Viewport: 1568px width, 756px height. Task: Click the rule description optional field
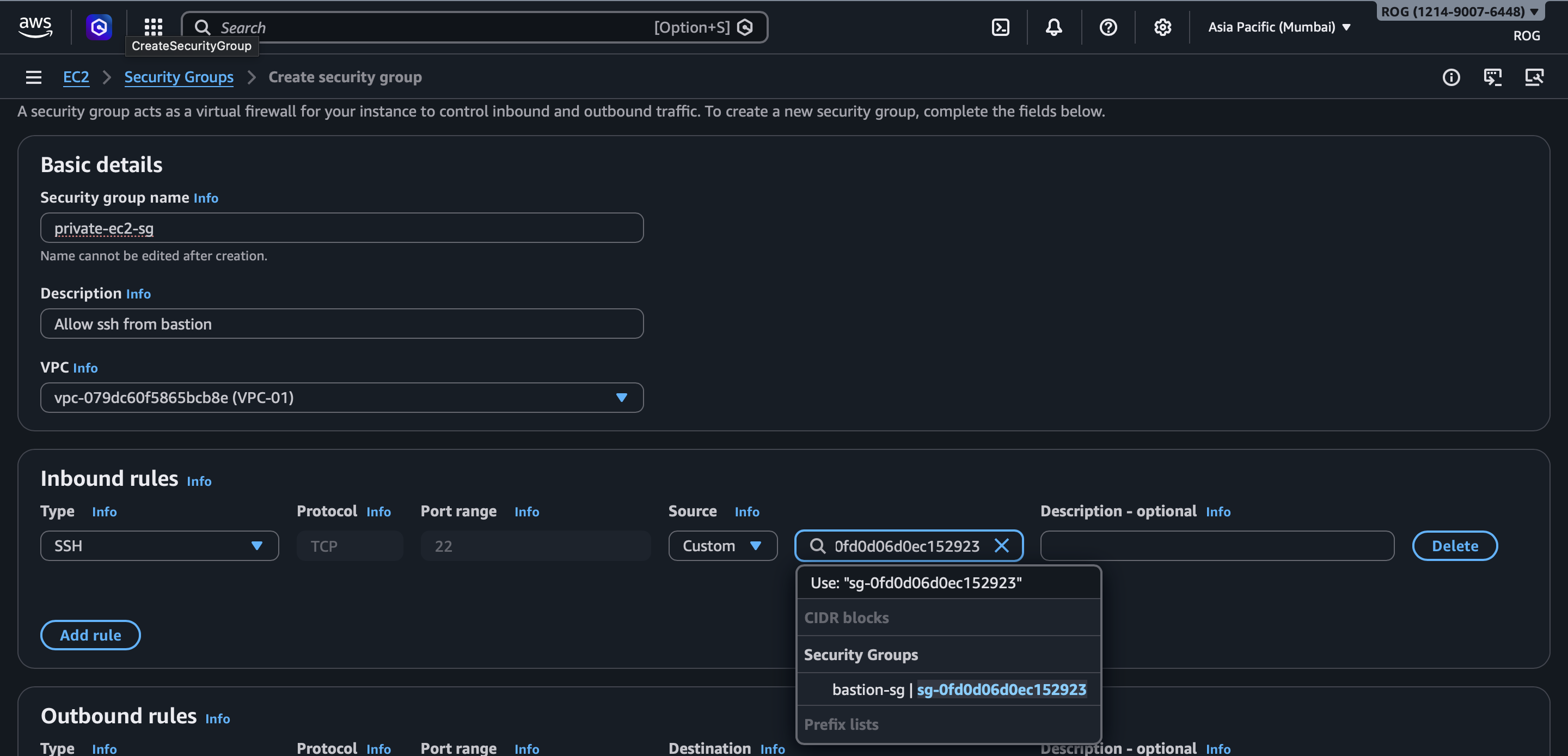point(1217,545)
